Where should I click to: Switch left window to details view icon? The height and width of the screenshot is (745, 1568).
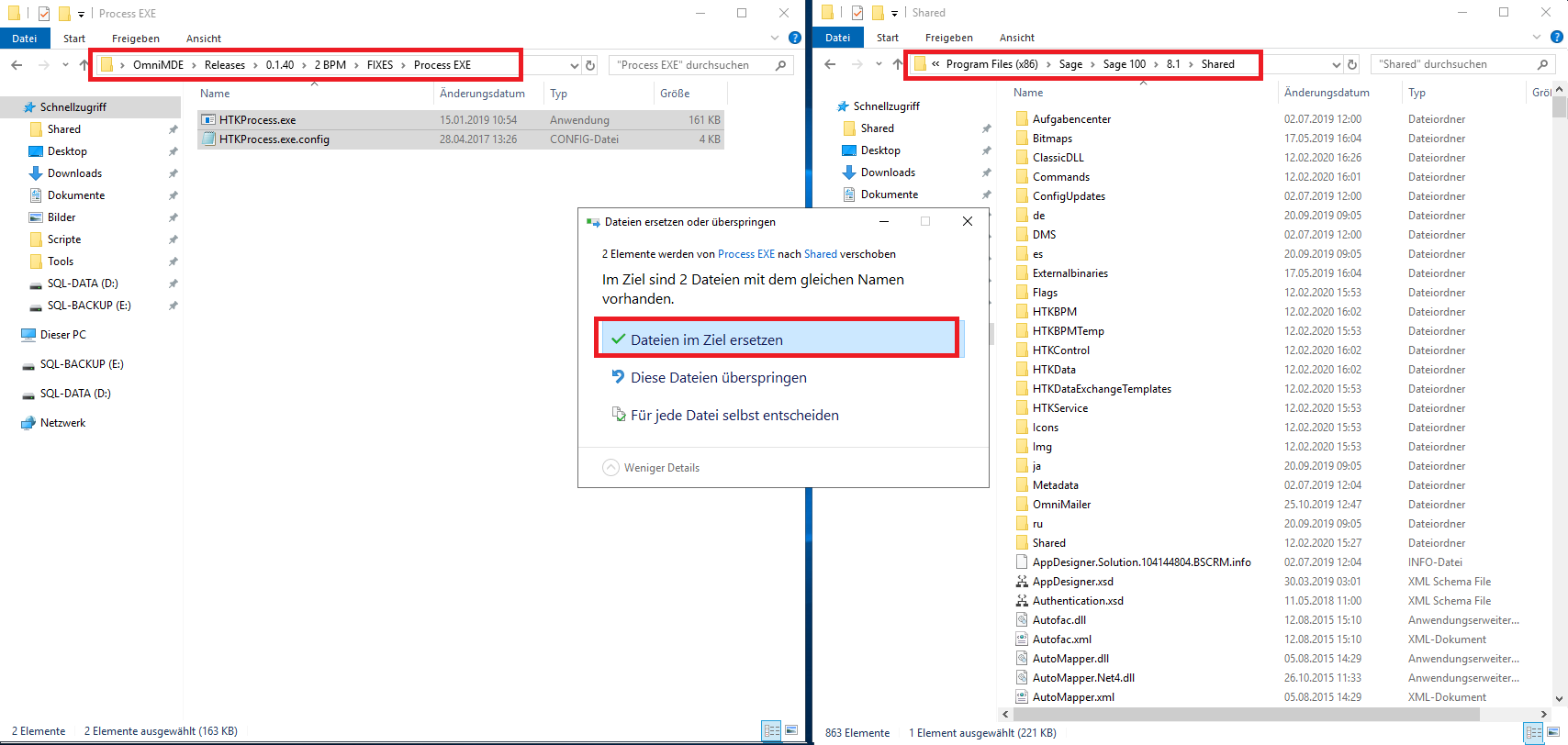(772, 731)
